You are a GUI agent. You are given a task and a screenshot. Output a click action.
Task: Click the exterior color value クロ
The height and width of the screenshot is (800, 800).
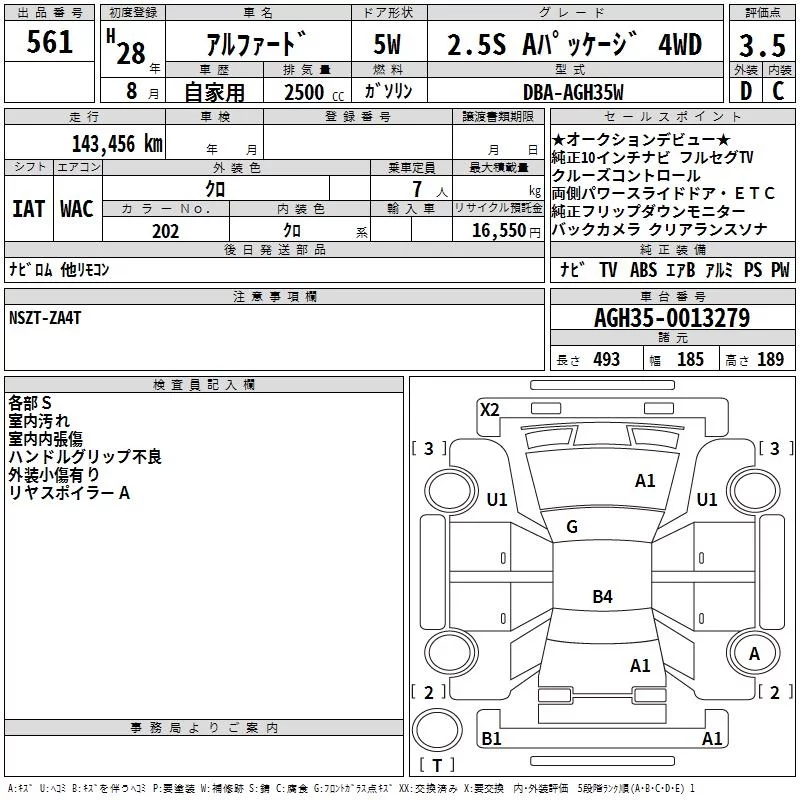tap(215, 189)
